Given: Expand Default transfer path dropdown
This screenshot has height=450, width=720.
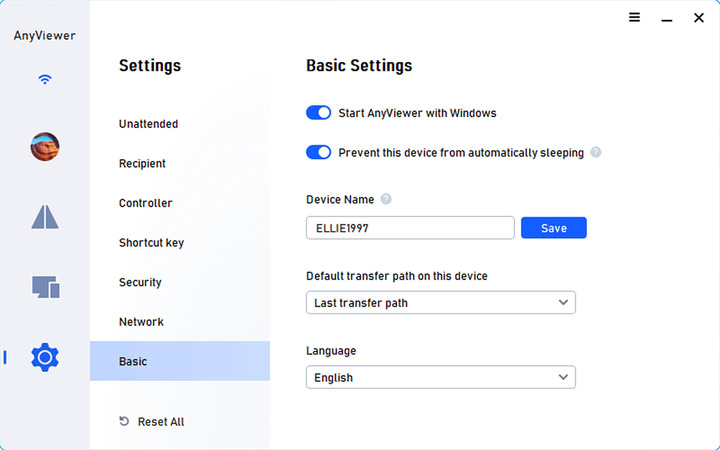Looking at the screenshot, I should pos(440,302).
